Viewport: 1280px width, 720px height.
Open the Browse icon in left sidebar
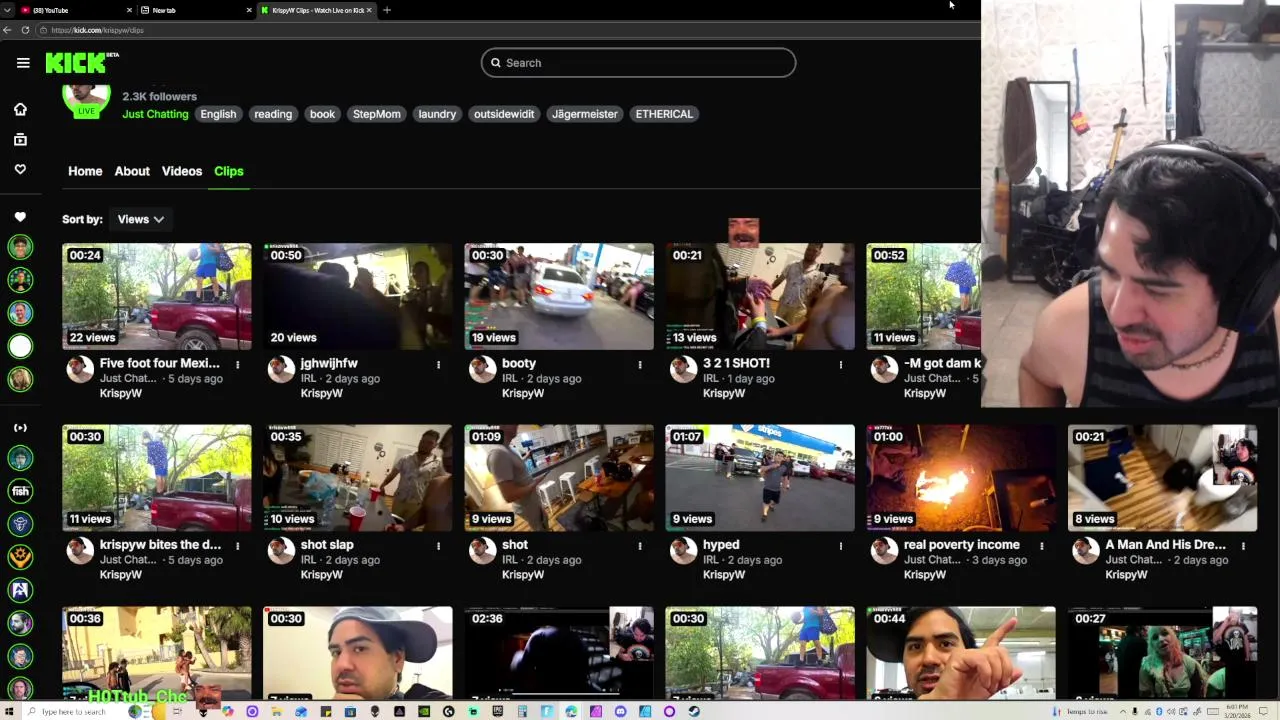click(20, 140)
